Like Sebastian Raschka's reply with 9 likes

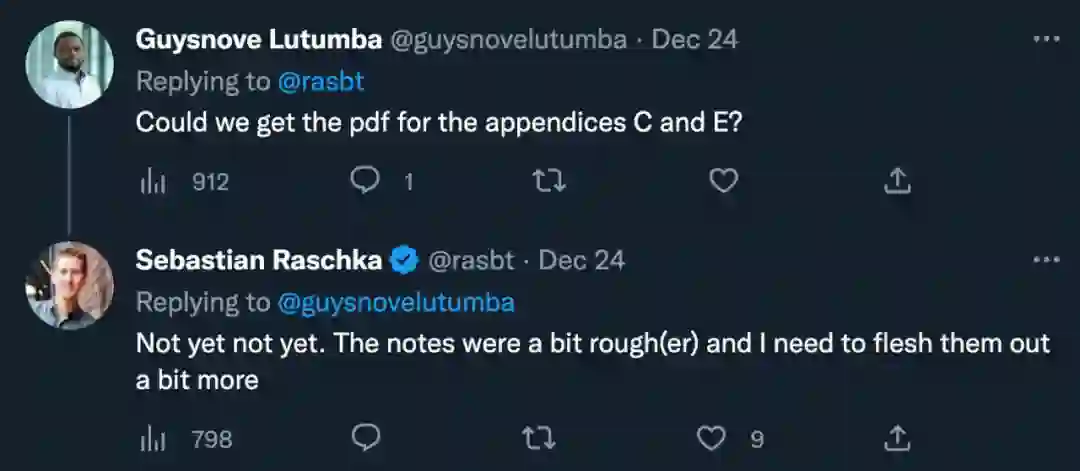pos(711,437)
